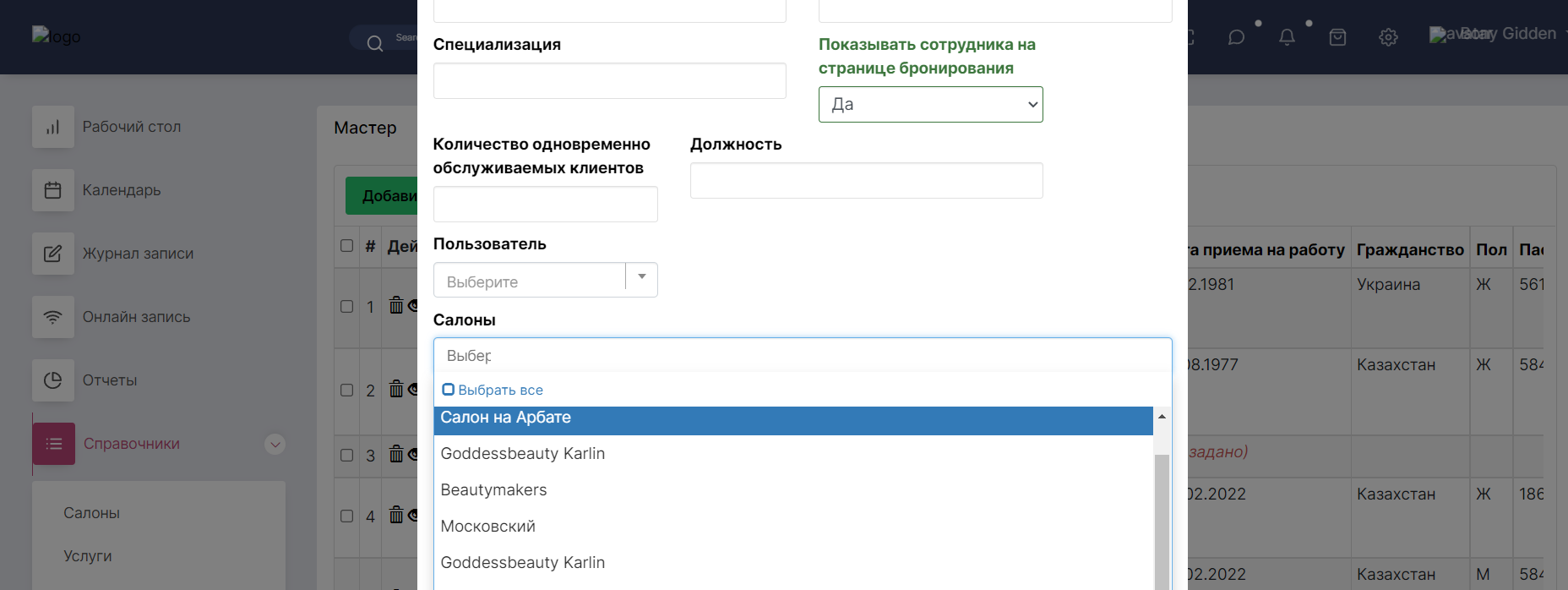Check the row 2 table checkbox
The image size is (1568, 590).
(346, 390)
